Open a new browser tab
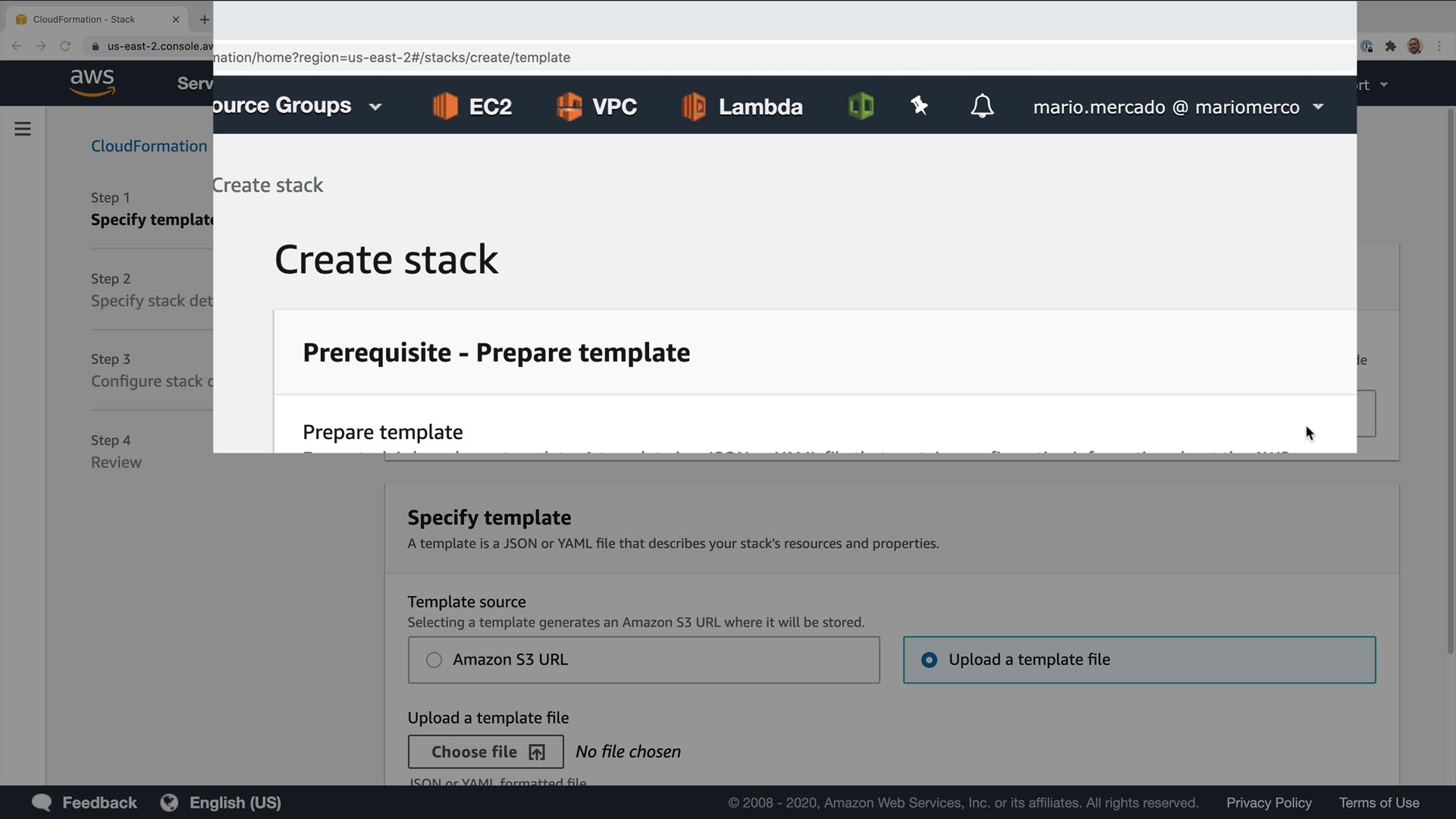The height and width of the screenshot is (819, 1456). tap(204, 19)
